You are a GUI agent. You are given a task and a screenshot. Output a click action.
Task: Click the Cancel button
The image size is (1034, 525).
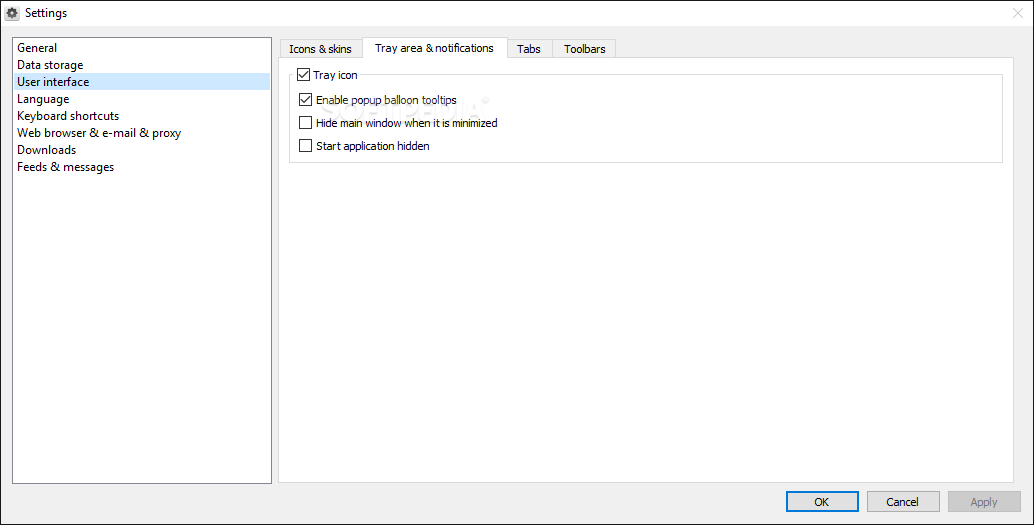(x=903, y=502)
